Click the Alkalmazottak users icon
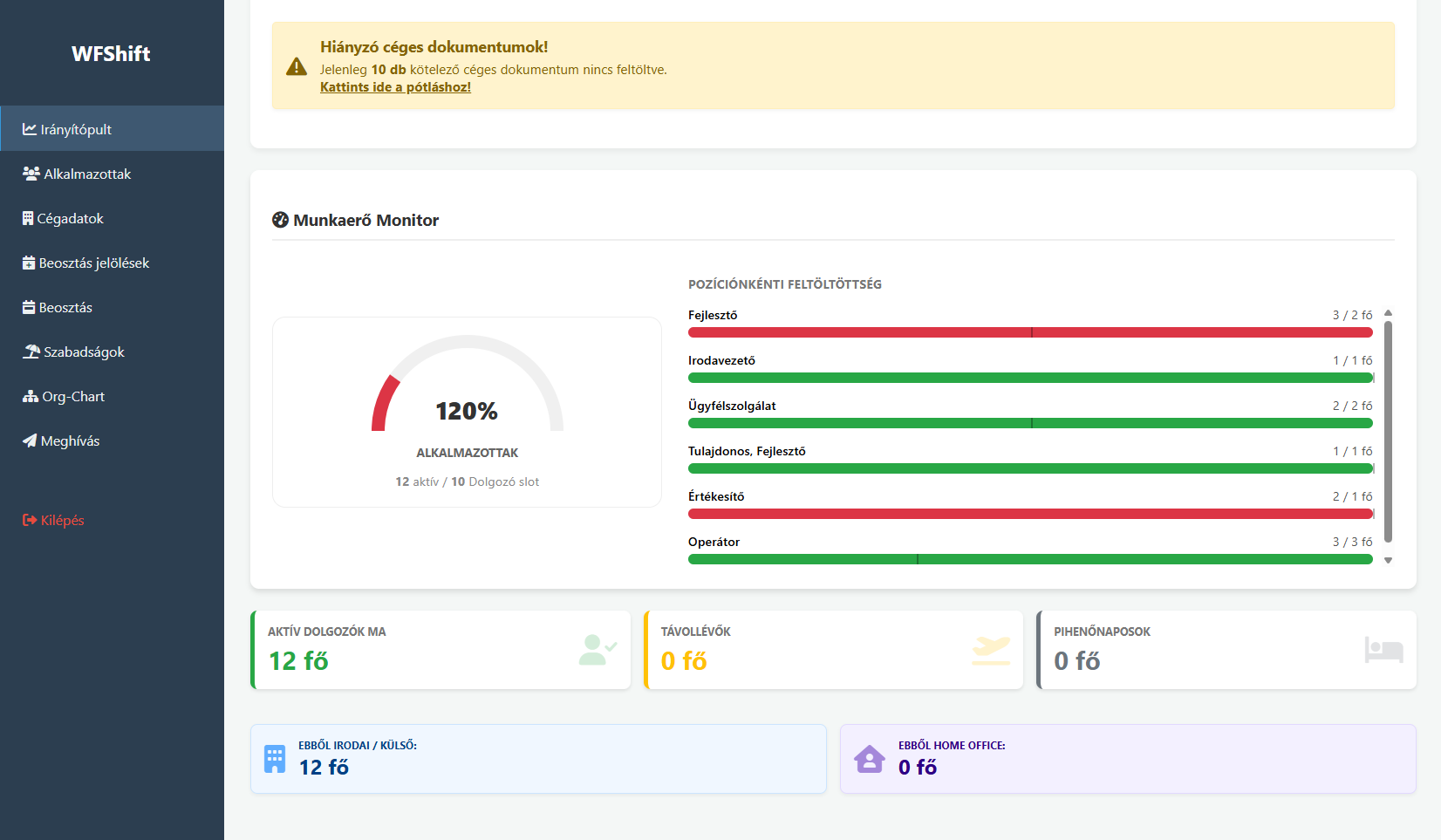Viewport: 1441px width, 840px height. click(29, 173)
